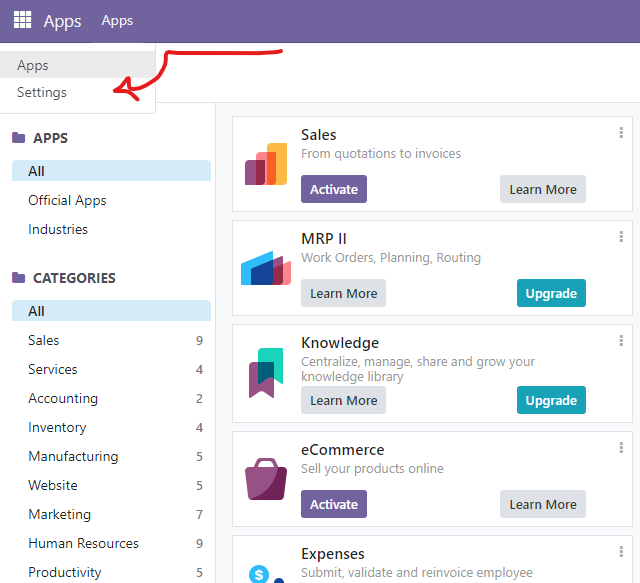This screenshot has width=640, height=583.
Task: Click Learn More on the Sales card
Action: (x=543, y=189)
